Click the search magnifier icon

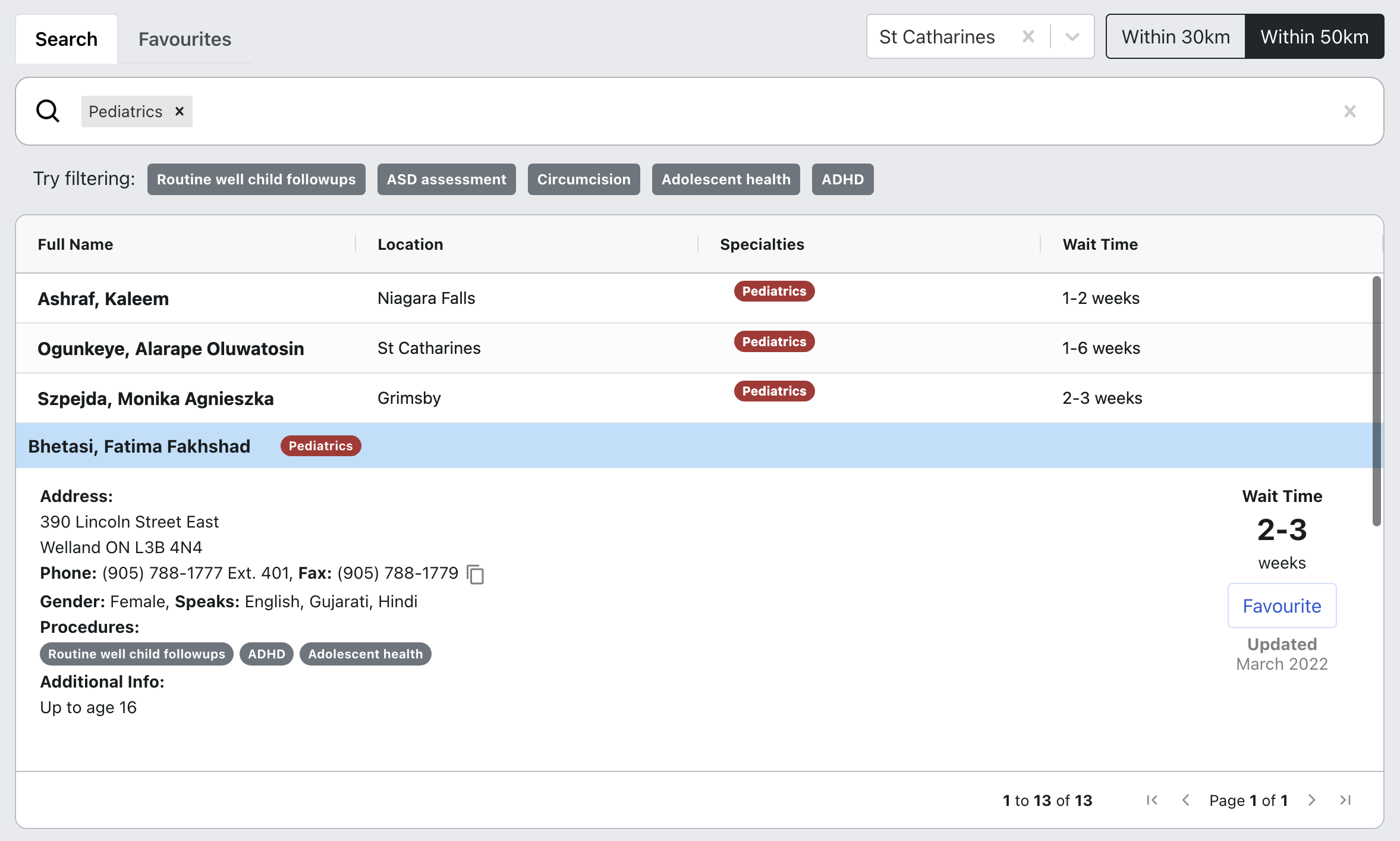point(48,111)
